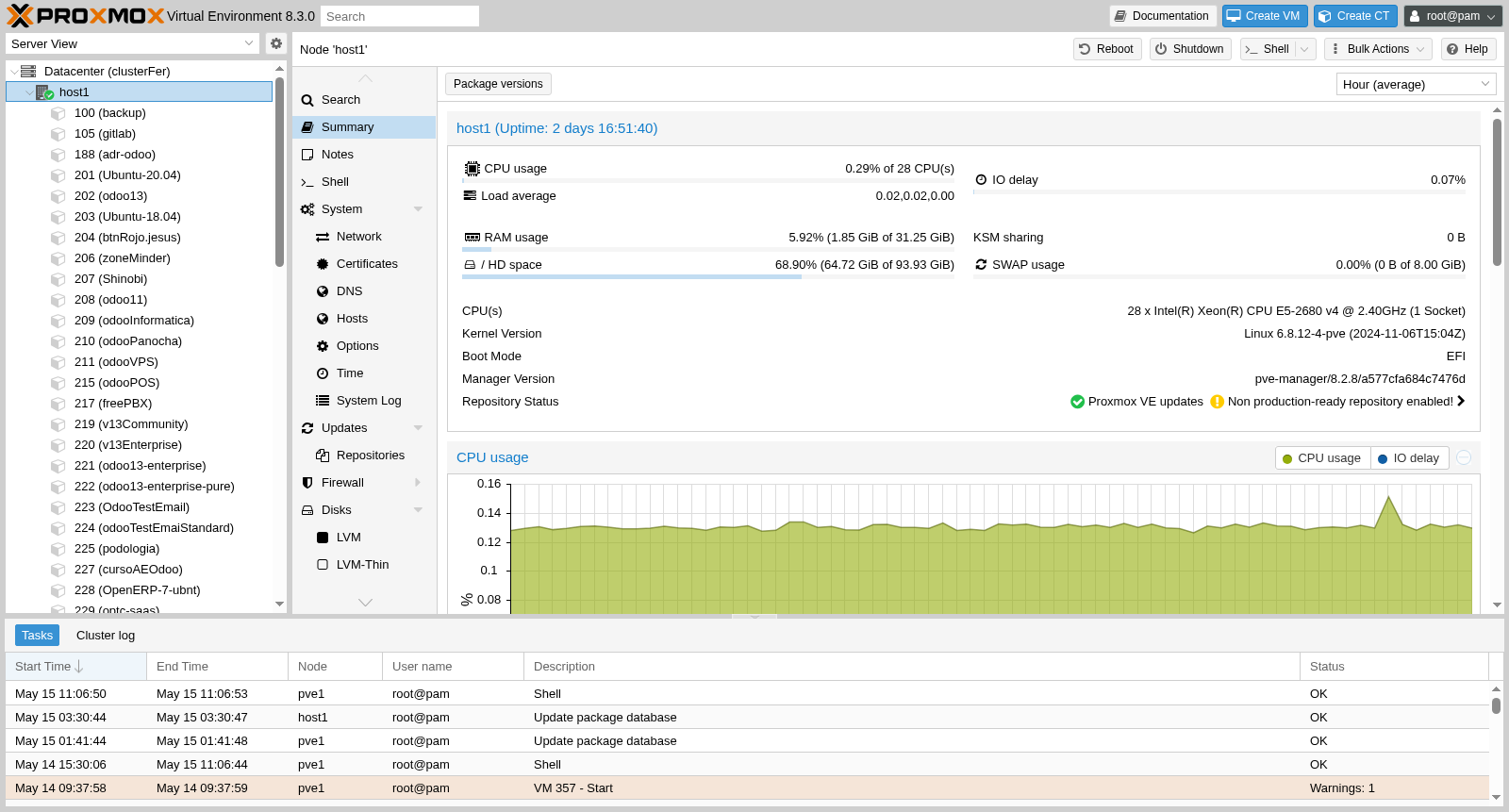
Task: Click the Certificates badge icon
Action: (323, 264)
